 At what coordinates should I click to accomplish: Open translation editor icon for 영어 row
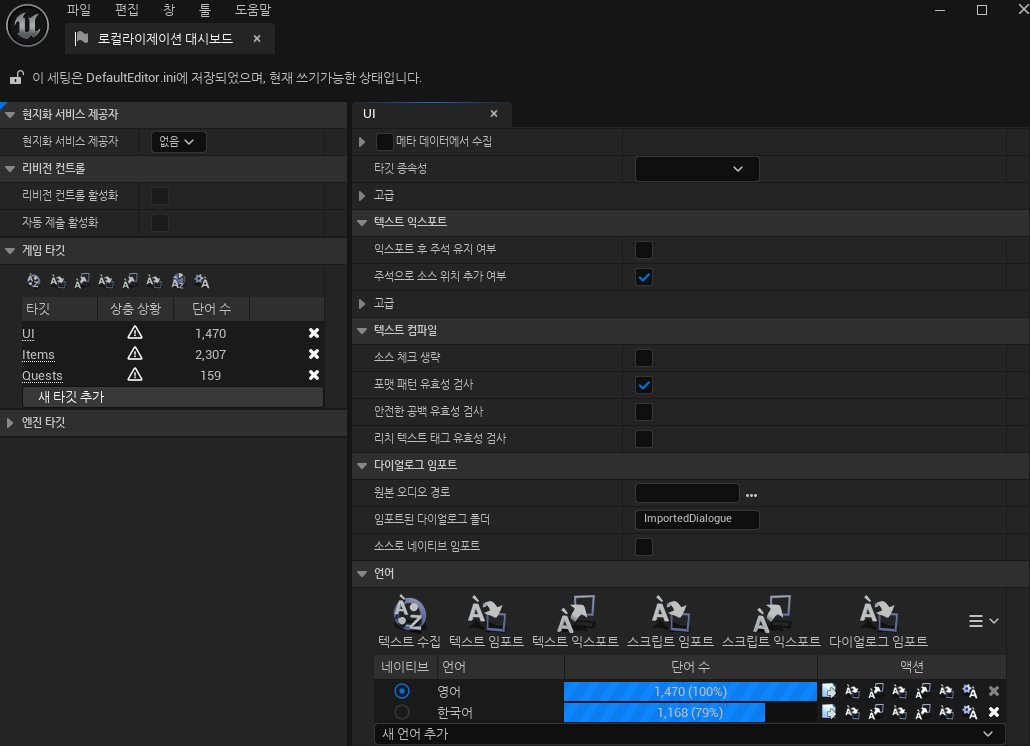(x=829, y=691)
